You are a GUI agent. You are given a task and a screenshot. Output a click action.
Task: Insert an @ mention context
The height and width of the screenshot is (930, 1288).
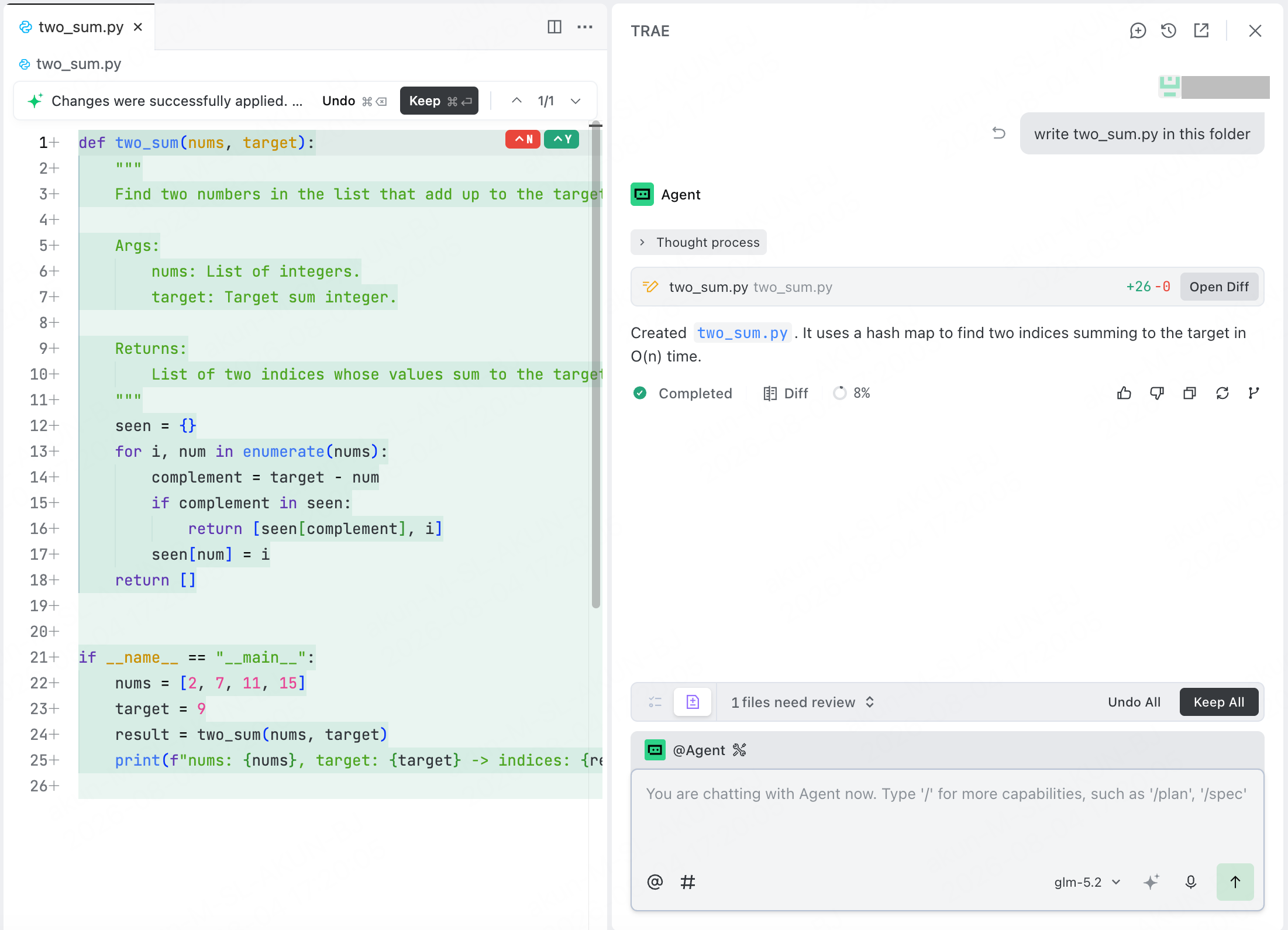pyautogui.click(x=655, y=882)
